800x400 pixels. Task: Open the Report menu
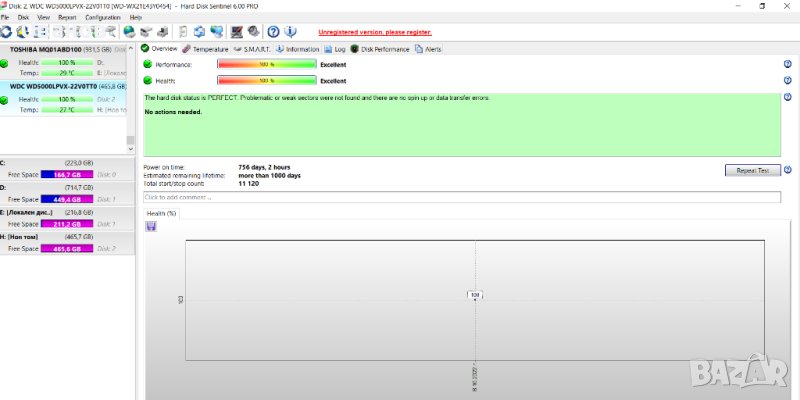[x=67, y=18]
